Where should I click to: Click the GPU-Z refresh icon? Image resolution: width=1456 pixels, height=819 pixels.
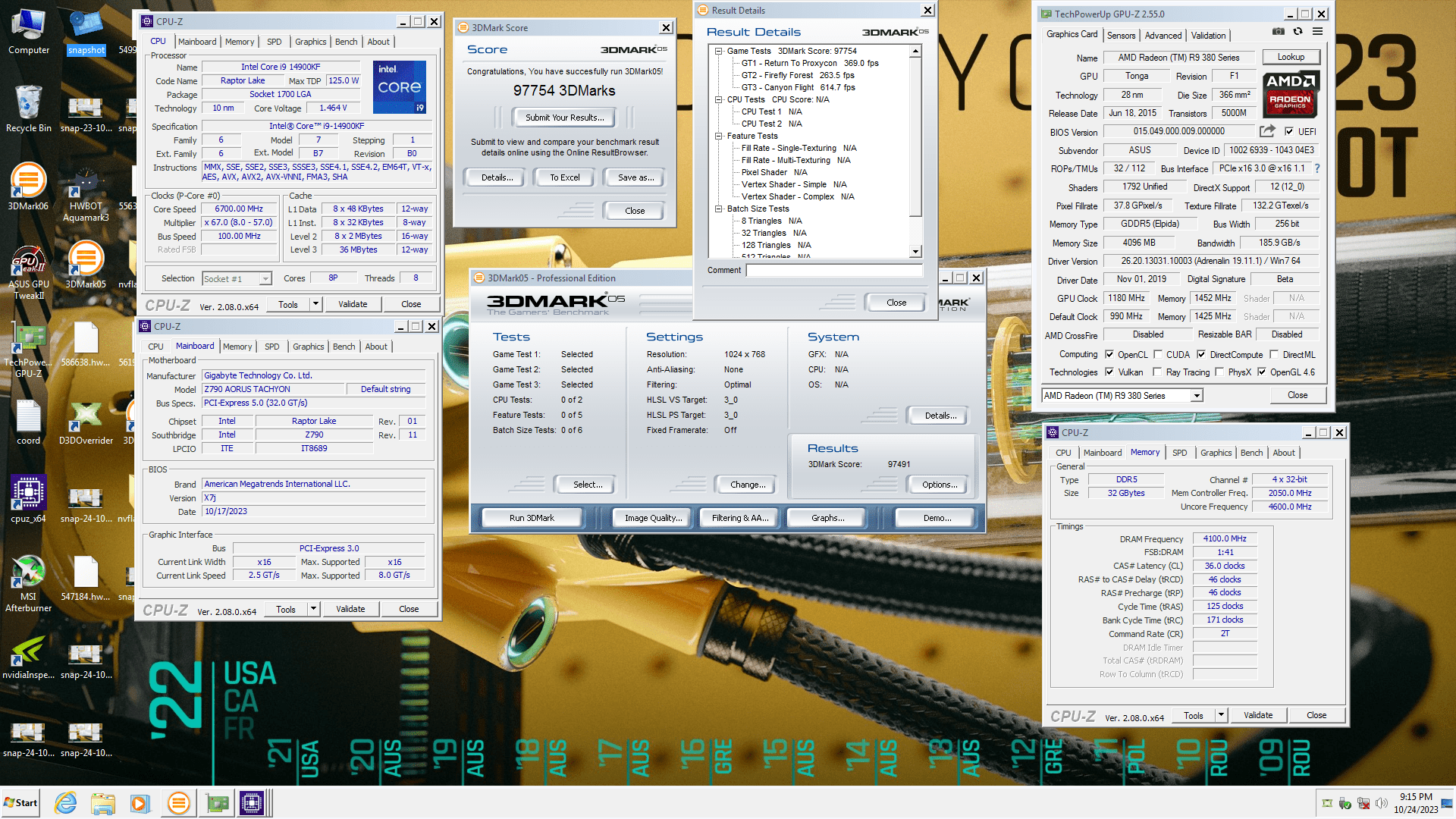coord(1298,32)
